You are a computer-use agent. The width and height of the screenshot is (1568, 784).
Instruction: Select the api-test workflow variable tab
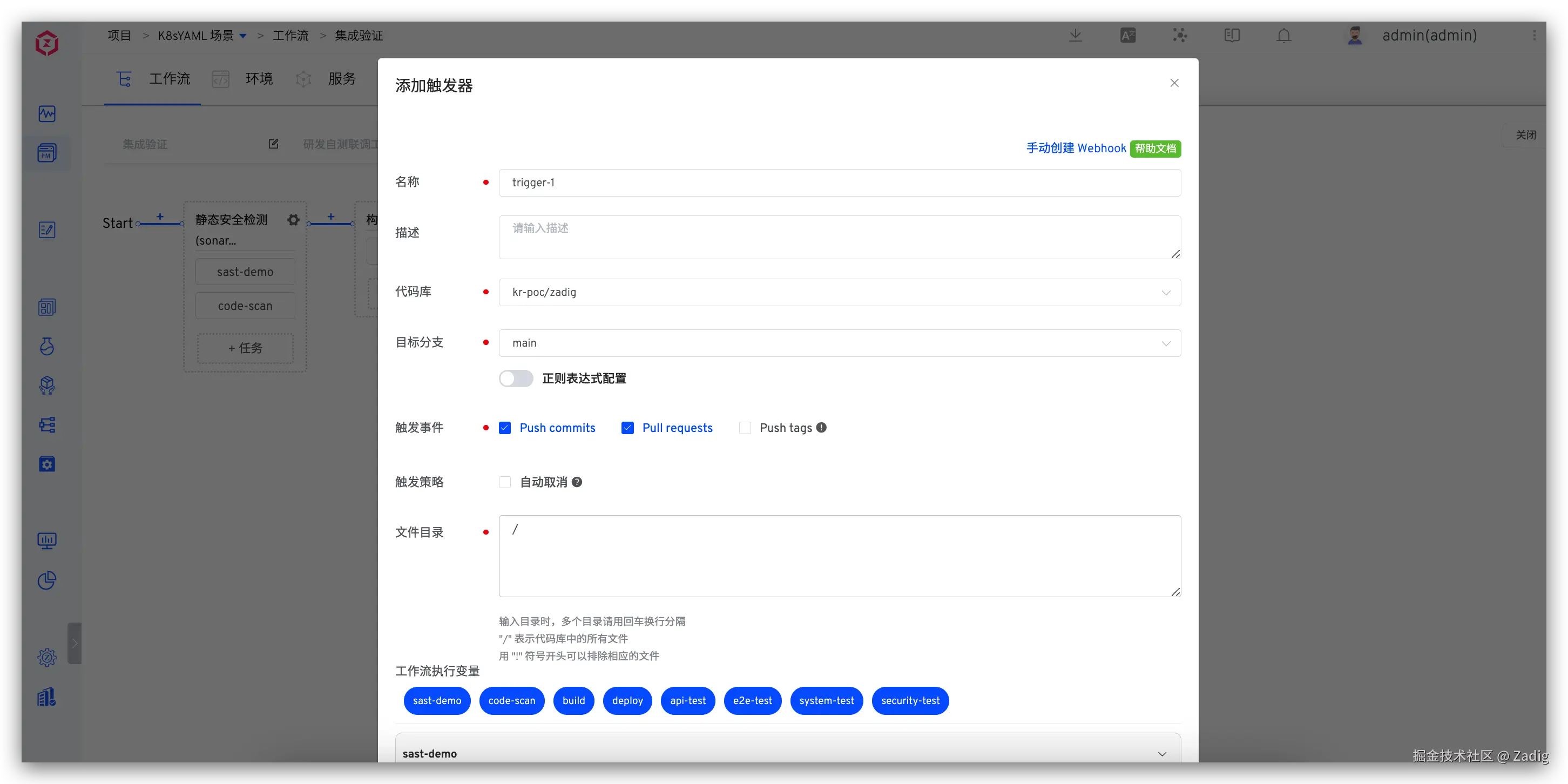coord(687,701)
